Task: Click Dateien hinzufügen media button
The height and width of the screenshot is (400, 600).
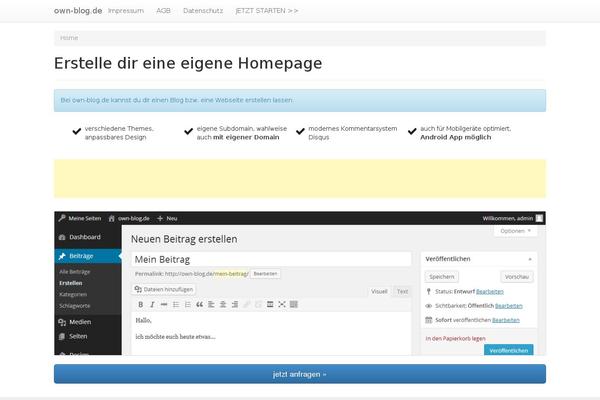Action: click(164, 289)
